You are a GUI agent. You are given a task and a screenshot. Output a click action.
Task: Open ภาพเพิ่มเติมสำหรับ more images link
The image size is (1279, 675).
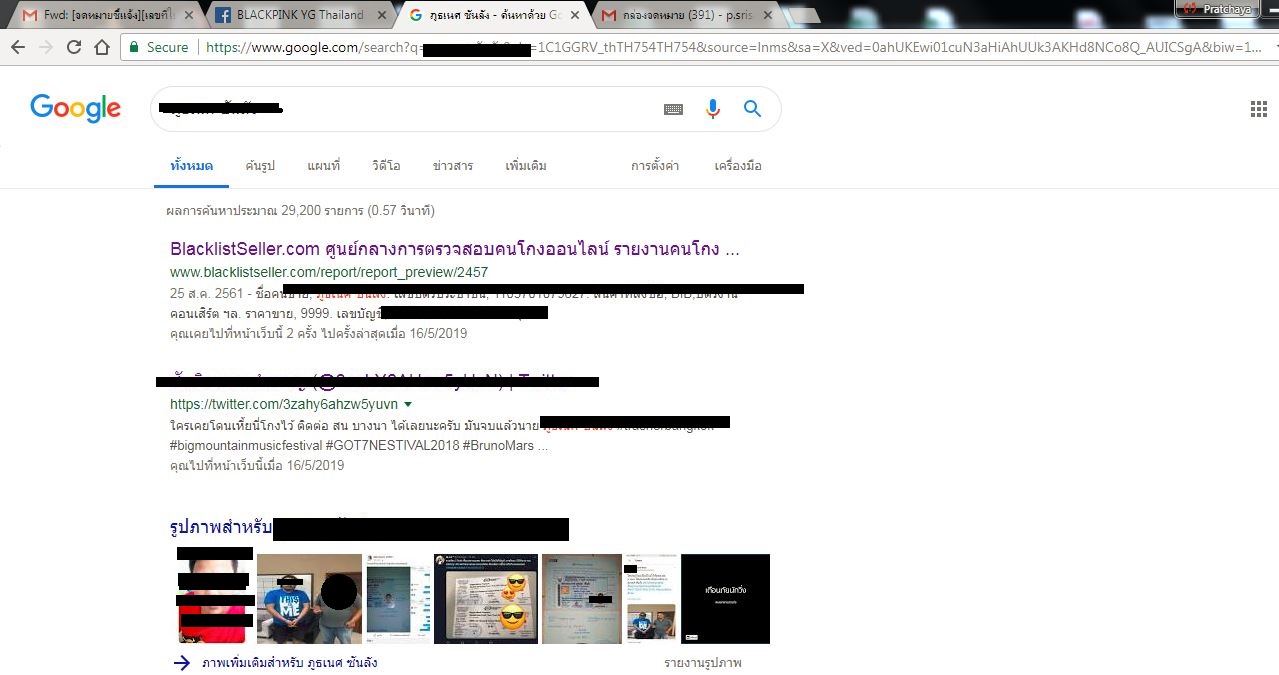(290, 663)
